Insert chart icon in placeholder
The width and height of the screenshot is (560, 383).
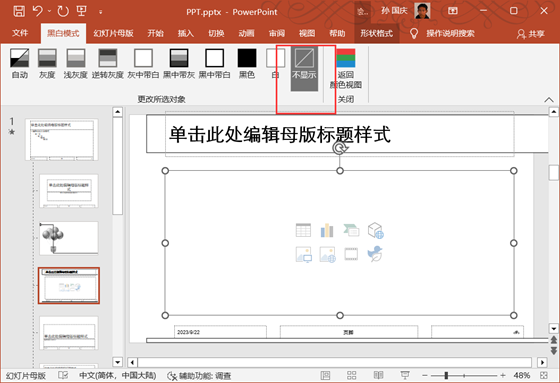point(327,230)
